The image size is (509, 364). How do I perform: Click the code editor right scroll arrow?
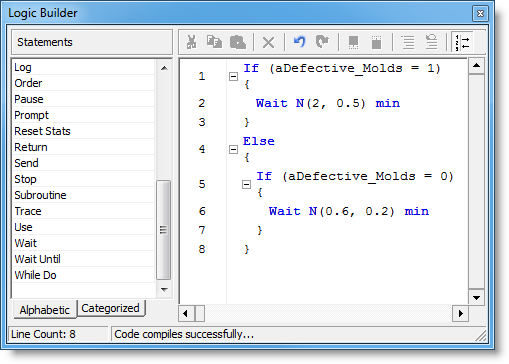point(460,313)
